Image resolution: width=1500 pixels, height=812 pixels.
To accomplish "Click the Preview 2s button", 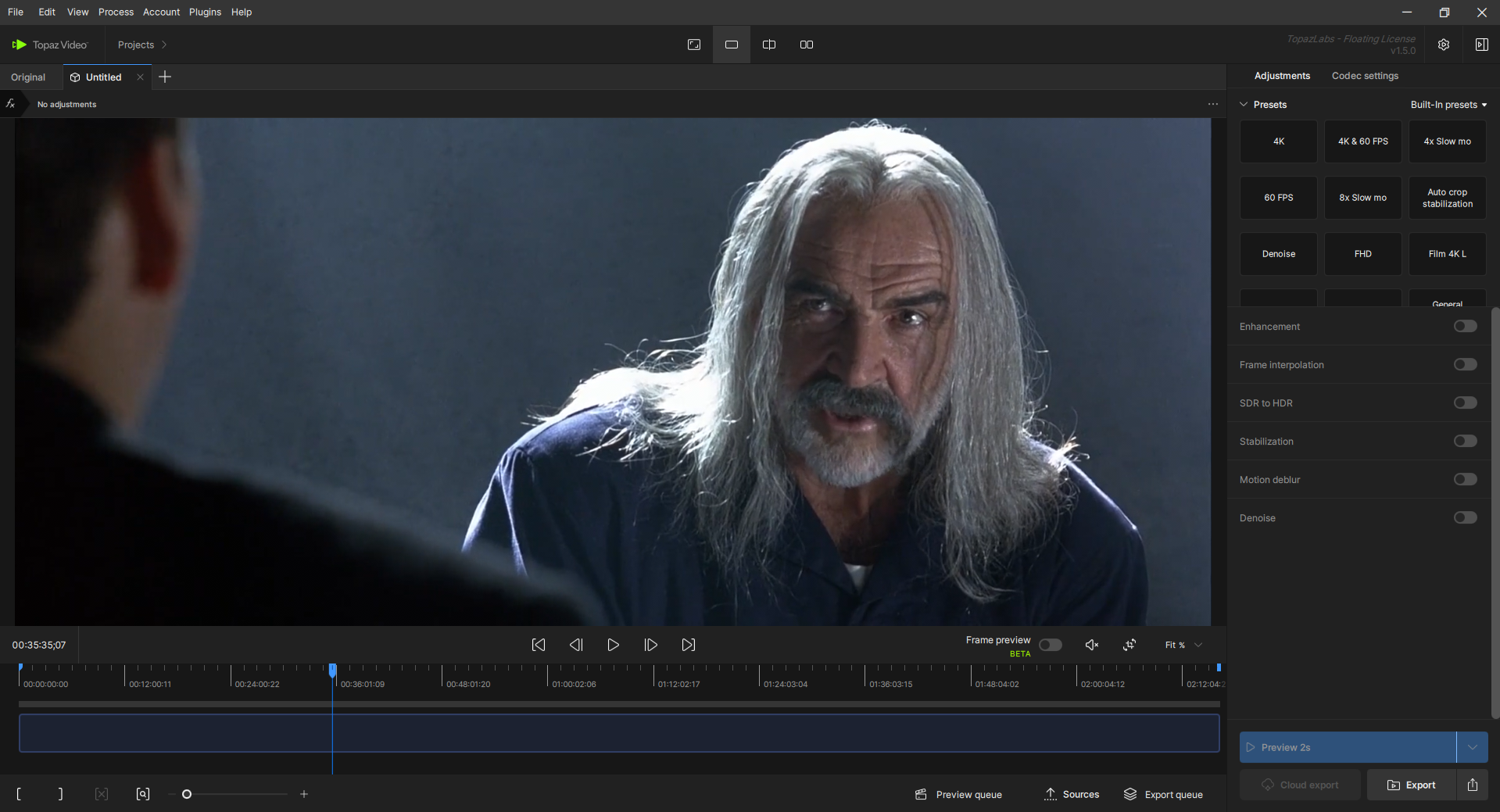I will click(x=1348, y=747).
